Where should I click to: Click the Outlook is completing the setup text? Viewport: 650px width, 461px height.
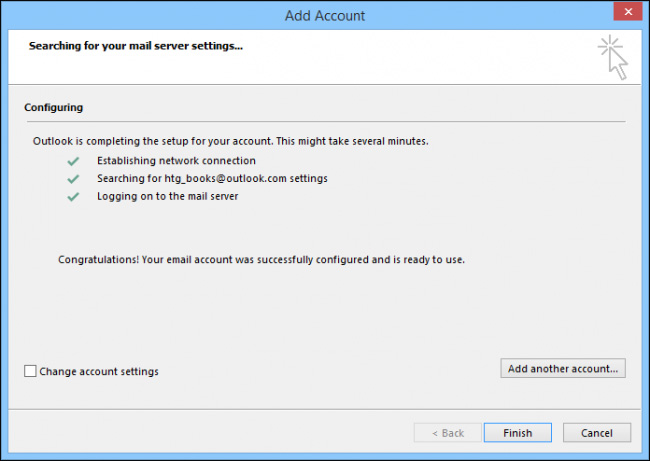pos(230,141)
